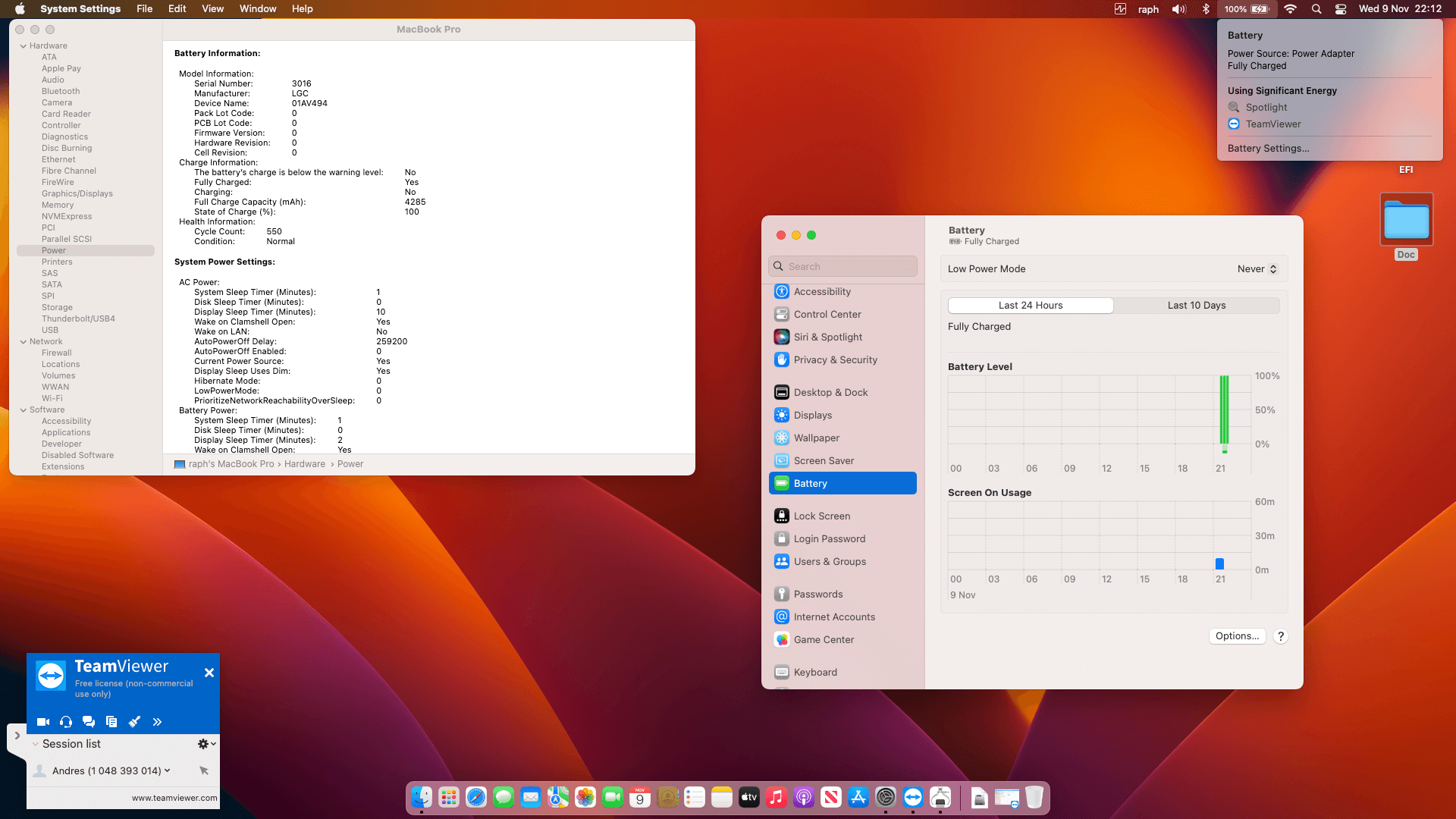Open Session list gear dropdown
1456x819 pixels.
207,744
